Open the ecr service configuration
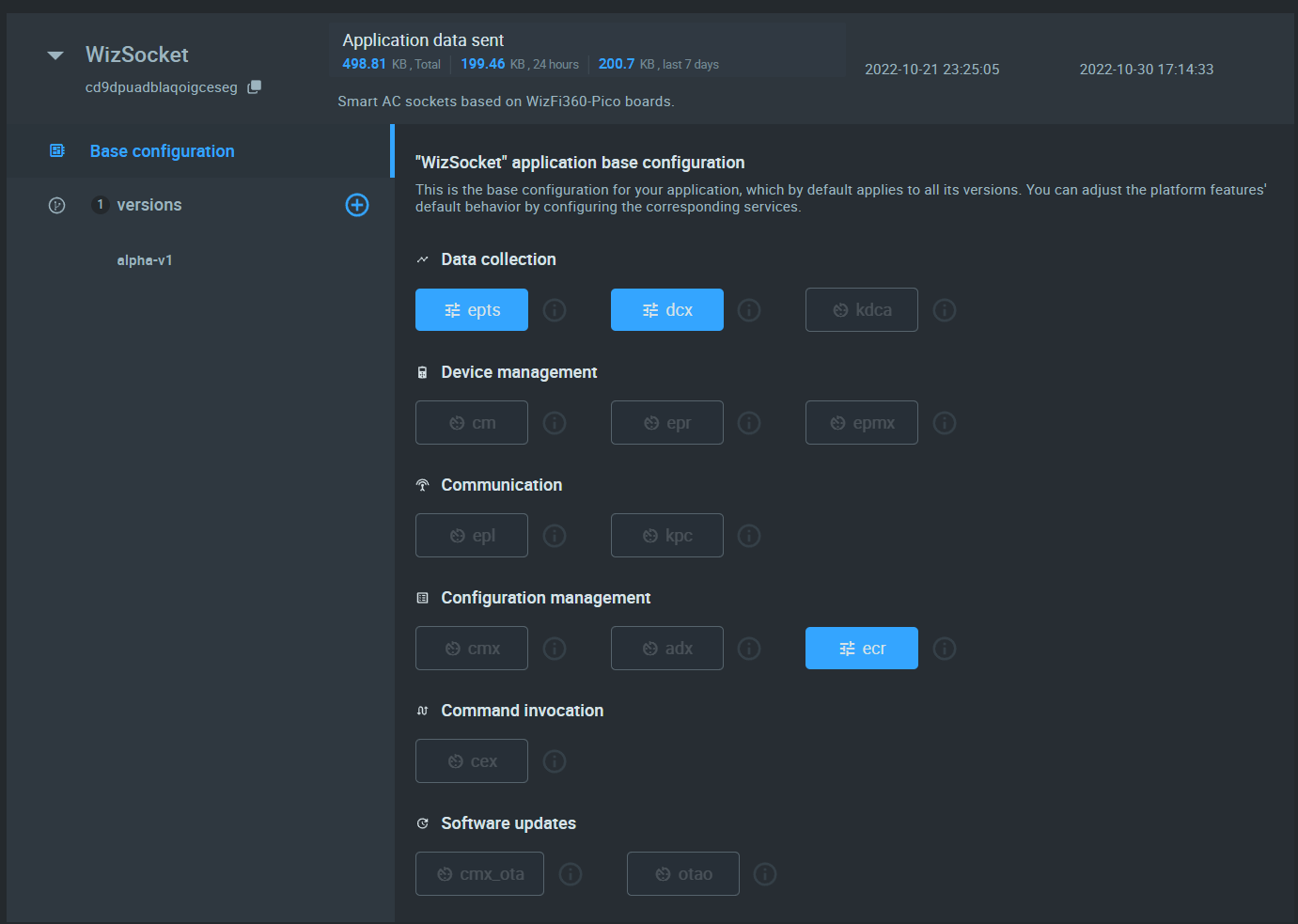The height and width of the screenshot is (924, 1298). pos(862,649)
